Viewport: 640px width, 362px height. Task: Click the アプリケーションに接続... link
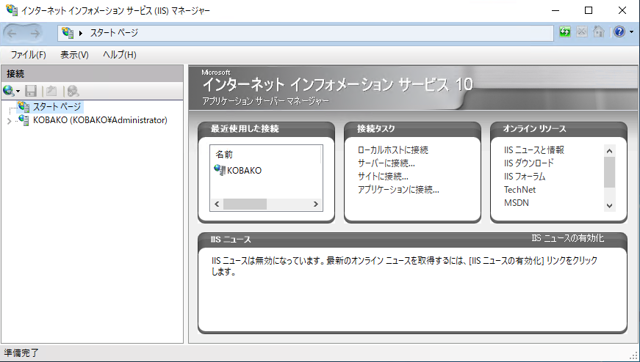(398, 189)
